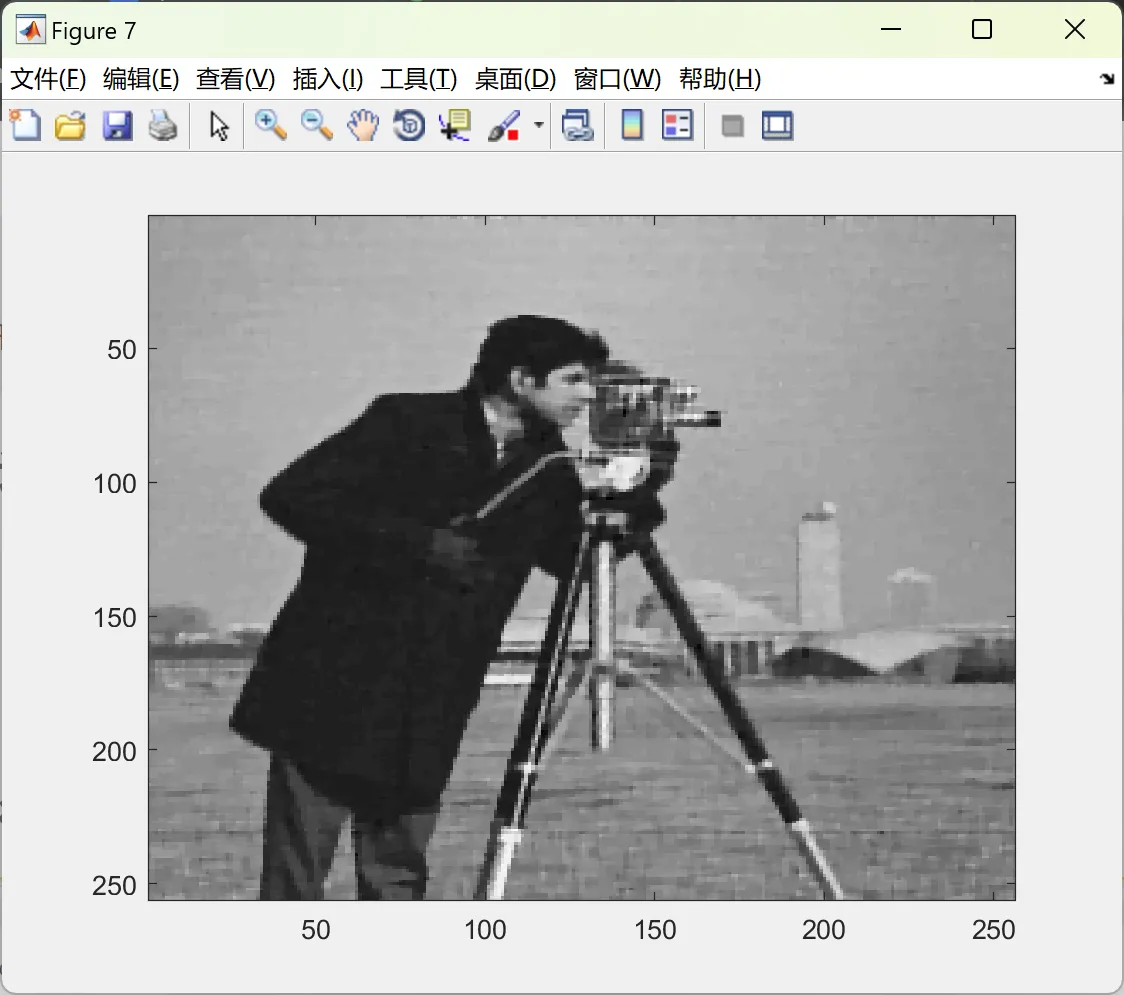
Task: Maximize the Figure 7 window
Action: [982, 29]
